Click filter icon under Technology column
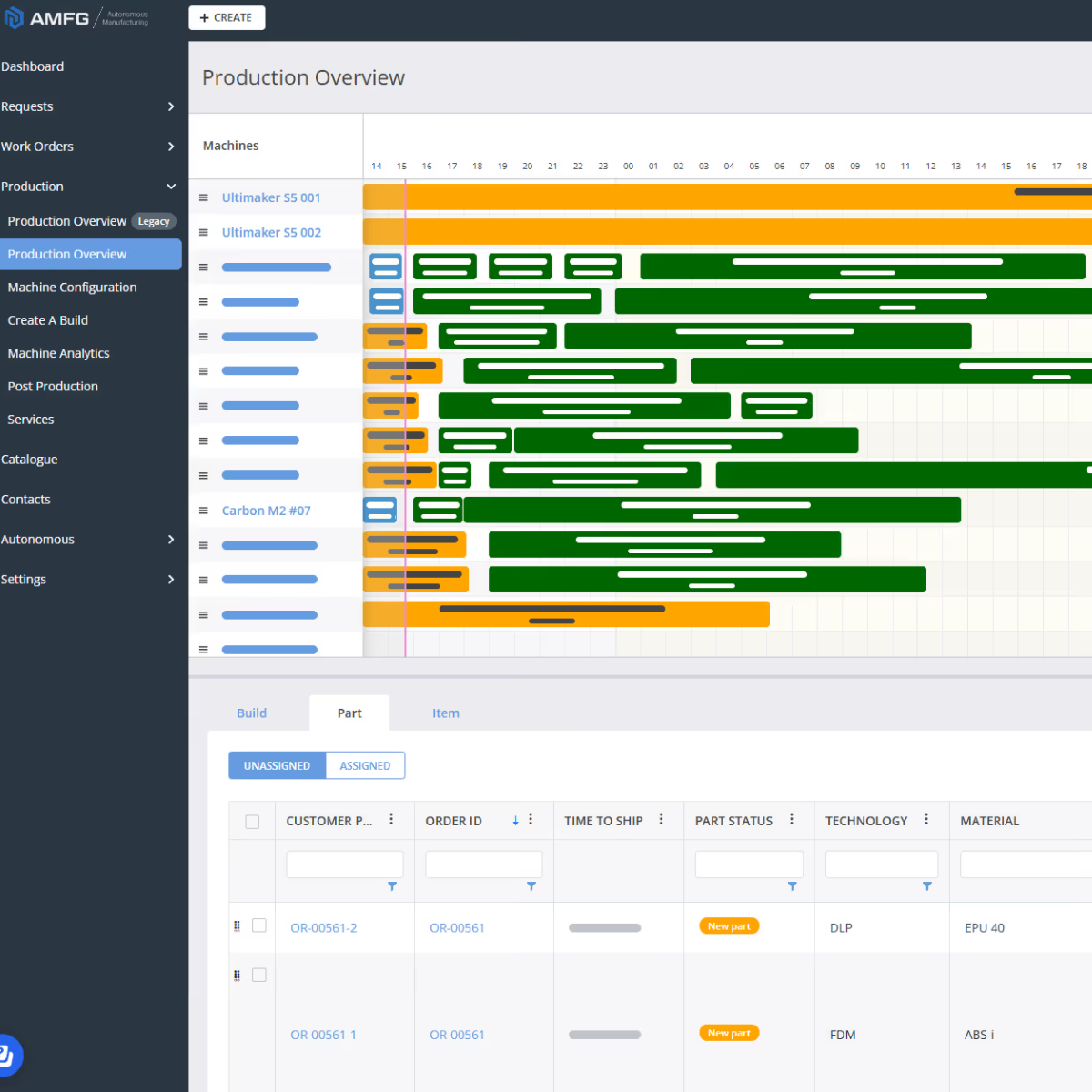 tap(927, 886)
